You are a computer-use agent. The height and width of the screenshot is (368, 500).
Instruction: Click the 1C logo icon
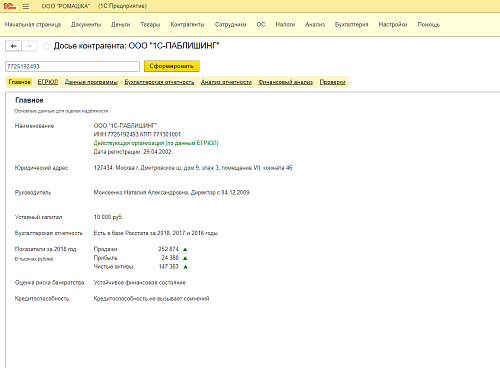[9, 6]
